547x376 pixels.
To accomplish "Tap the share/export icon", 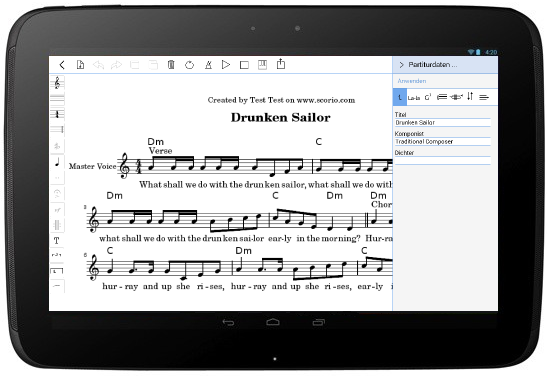I will tap(281, 64).
